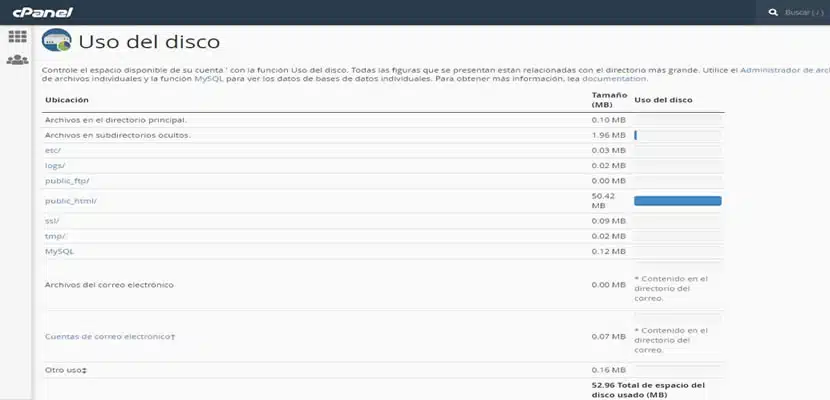
Task: Click the MySQL entry in the table
Action: (x=59, y=251)
